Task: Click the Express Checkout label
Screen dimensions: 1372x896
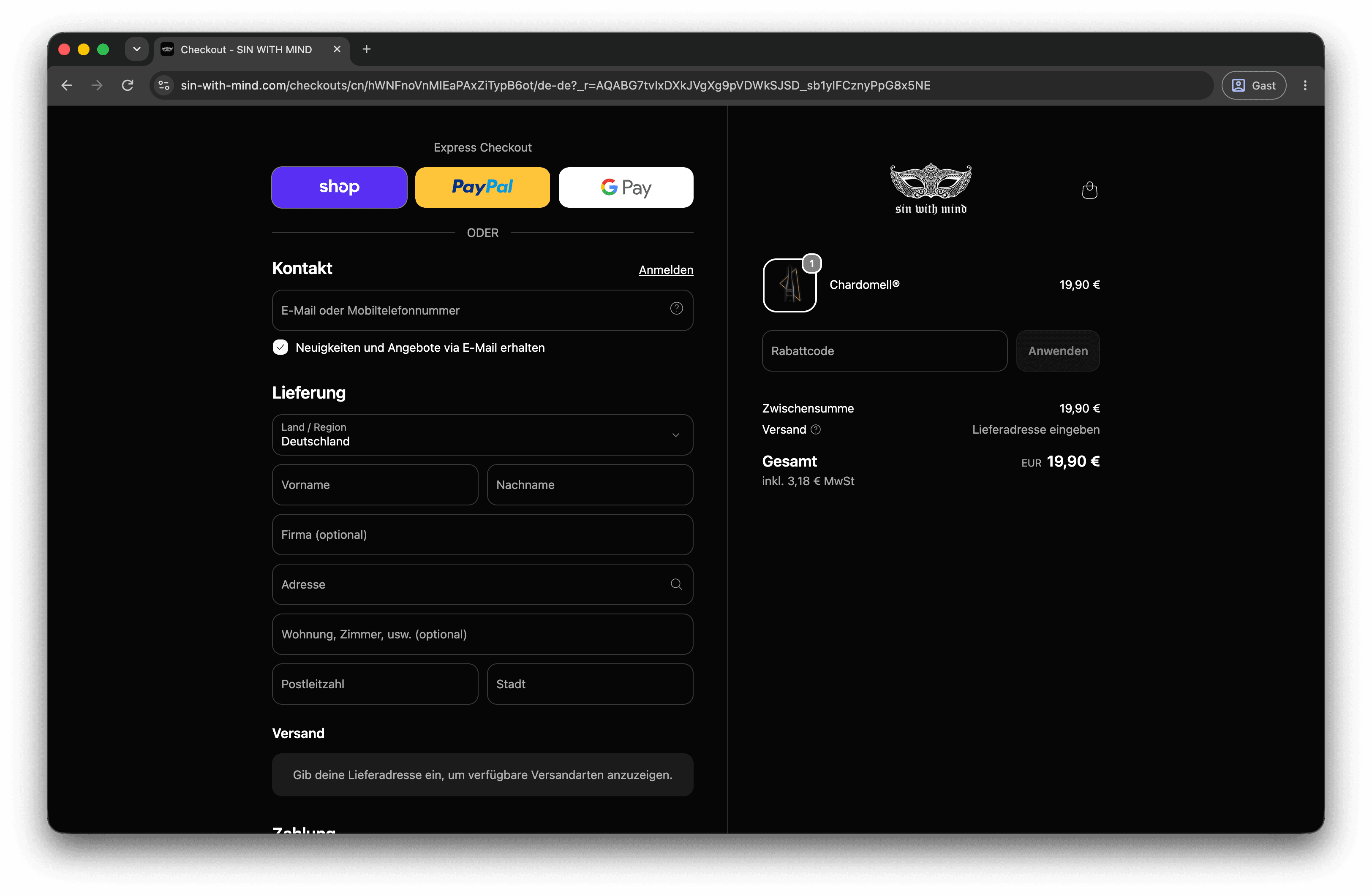Action: (x=482, y=147)
